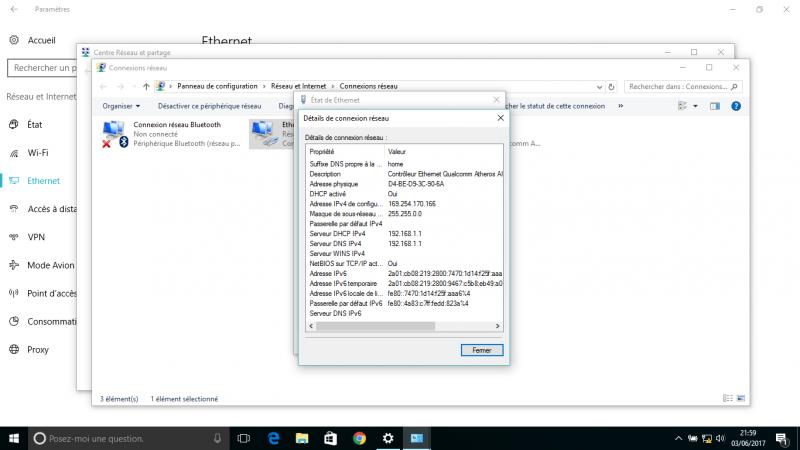Select the Adresse IPv4 de configuration row
The width and height of the screenshot is (800, 450).
pyautogui.click(x=404, y=204)
